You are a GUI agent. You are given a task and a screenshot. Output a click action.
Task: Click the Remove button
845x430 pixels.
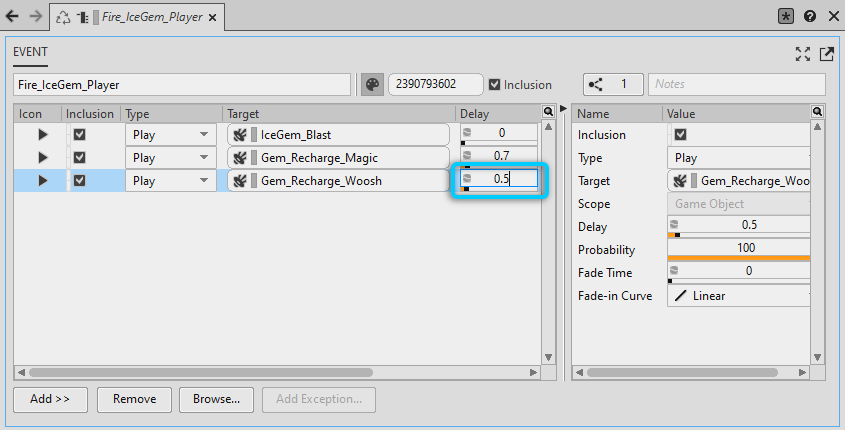coord(134,399)
